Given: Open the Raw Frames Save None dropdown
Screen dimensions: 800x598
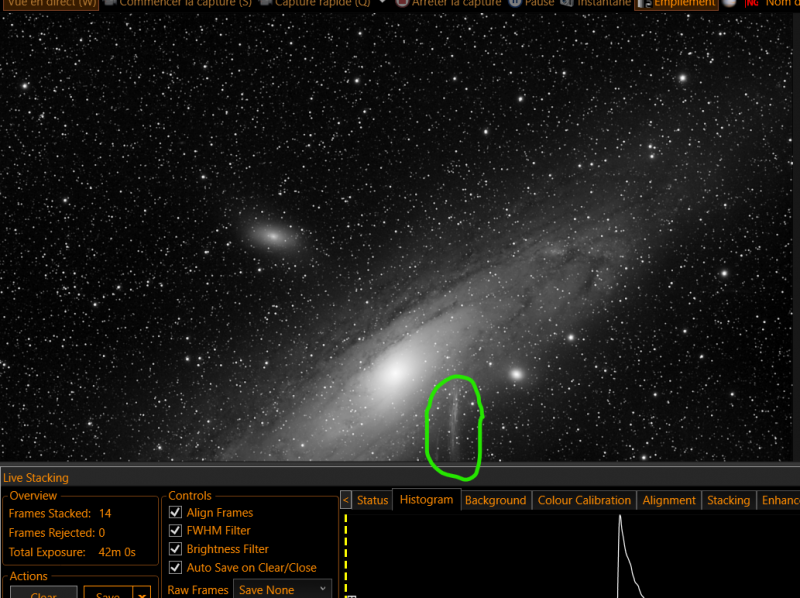Looking at the screenshot, I should [283, 589].
